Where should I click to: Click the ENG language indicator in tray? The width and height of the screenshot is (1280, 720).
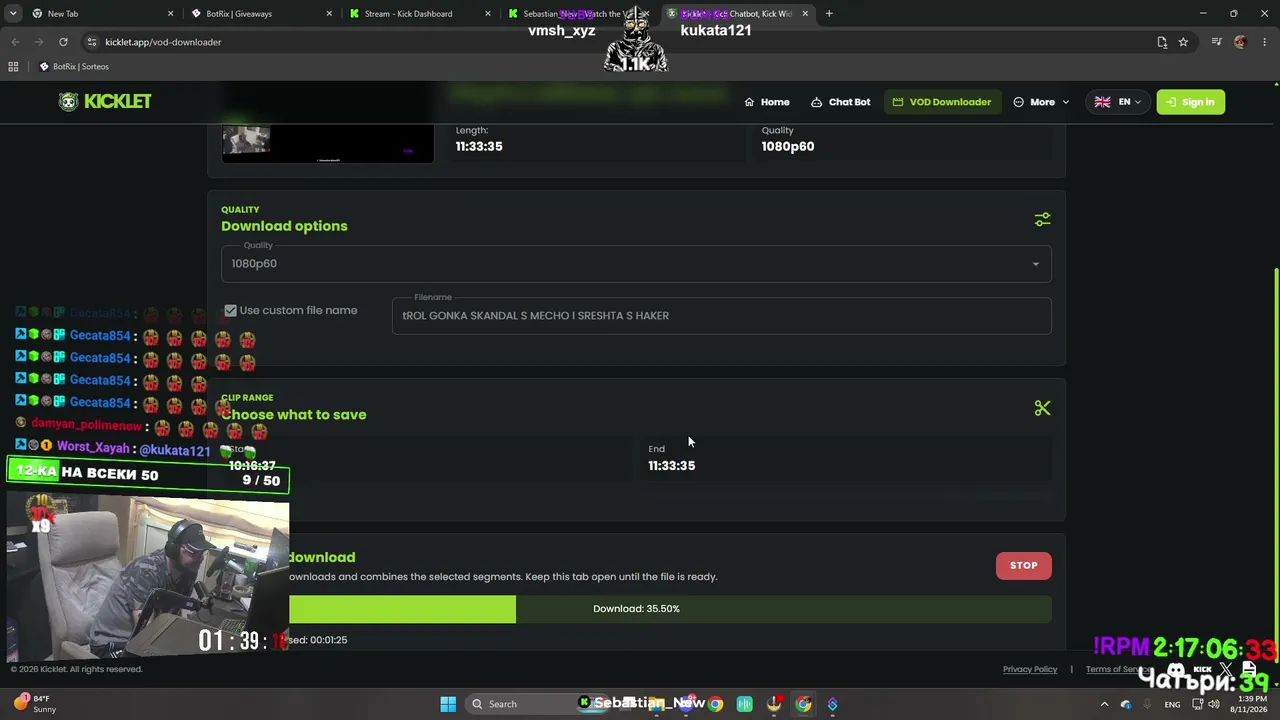coord(1172,704)
